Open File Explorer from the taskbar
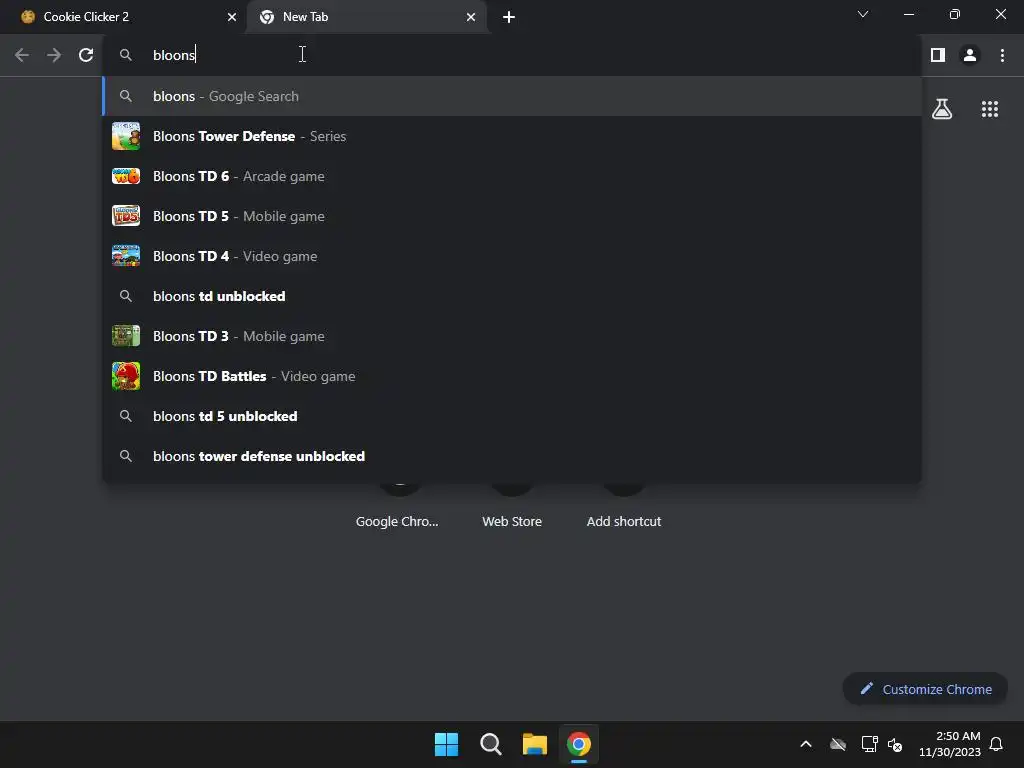Screen dimensions: 1024x768 point(535,744)
